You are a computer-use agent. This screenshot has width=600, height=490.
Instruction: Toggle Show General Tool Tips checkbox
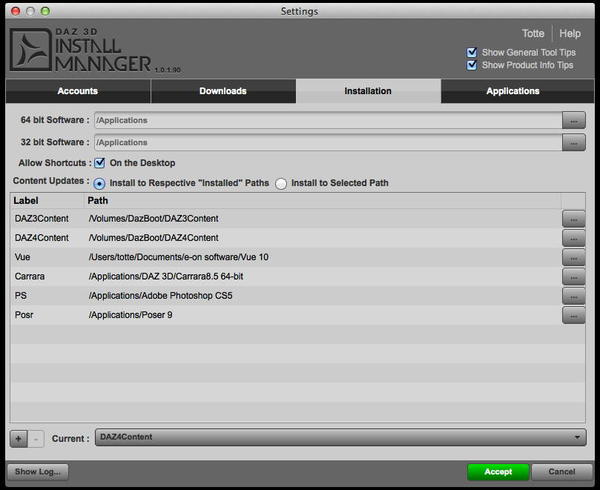[x=472, y=52]
